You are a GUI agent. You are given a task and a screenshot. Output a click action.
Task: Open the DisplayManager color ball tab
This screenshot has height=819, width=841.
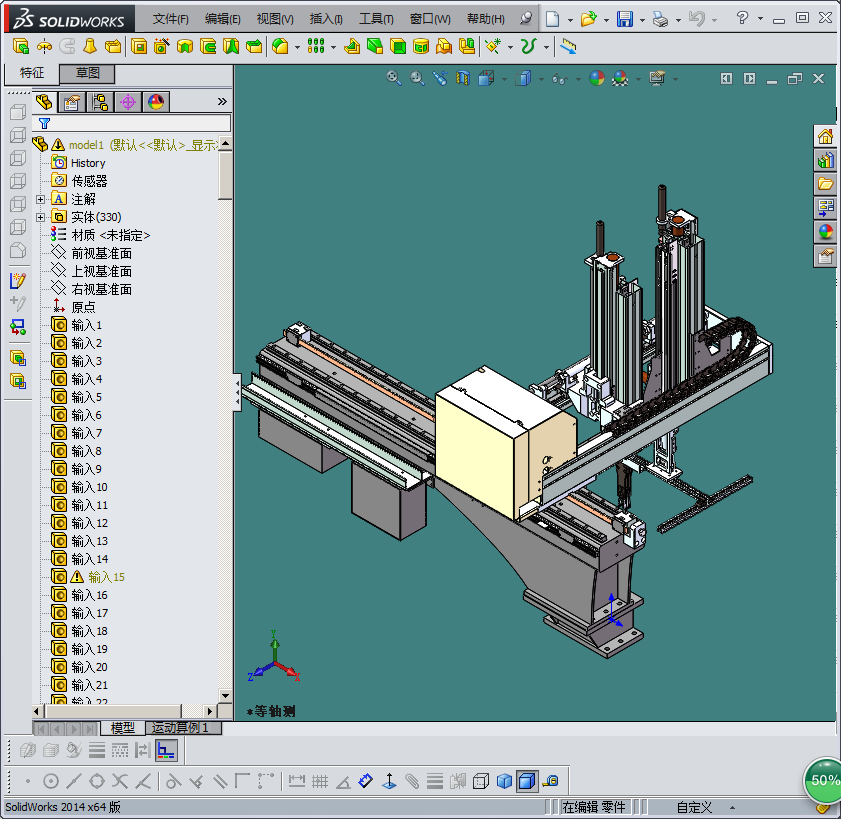click(156, 101)
